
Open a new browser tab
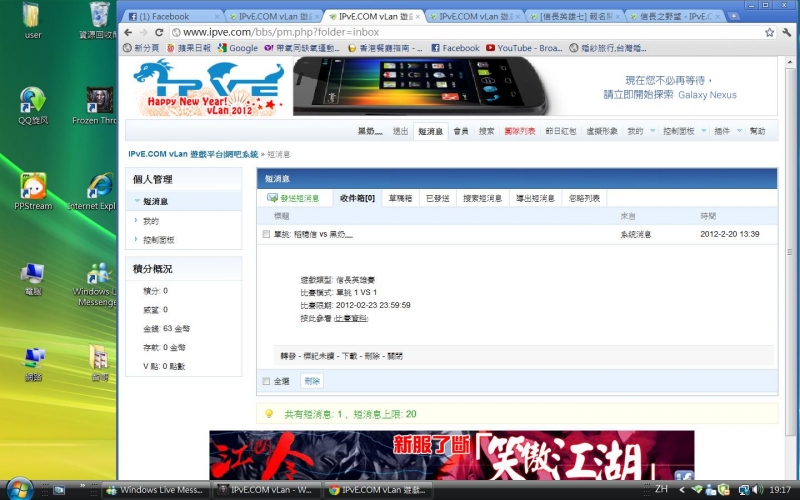(x=733, y=16)
